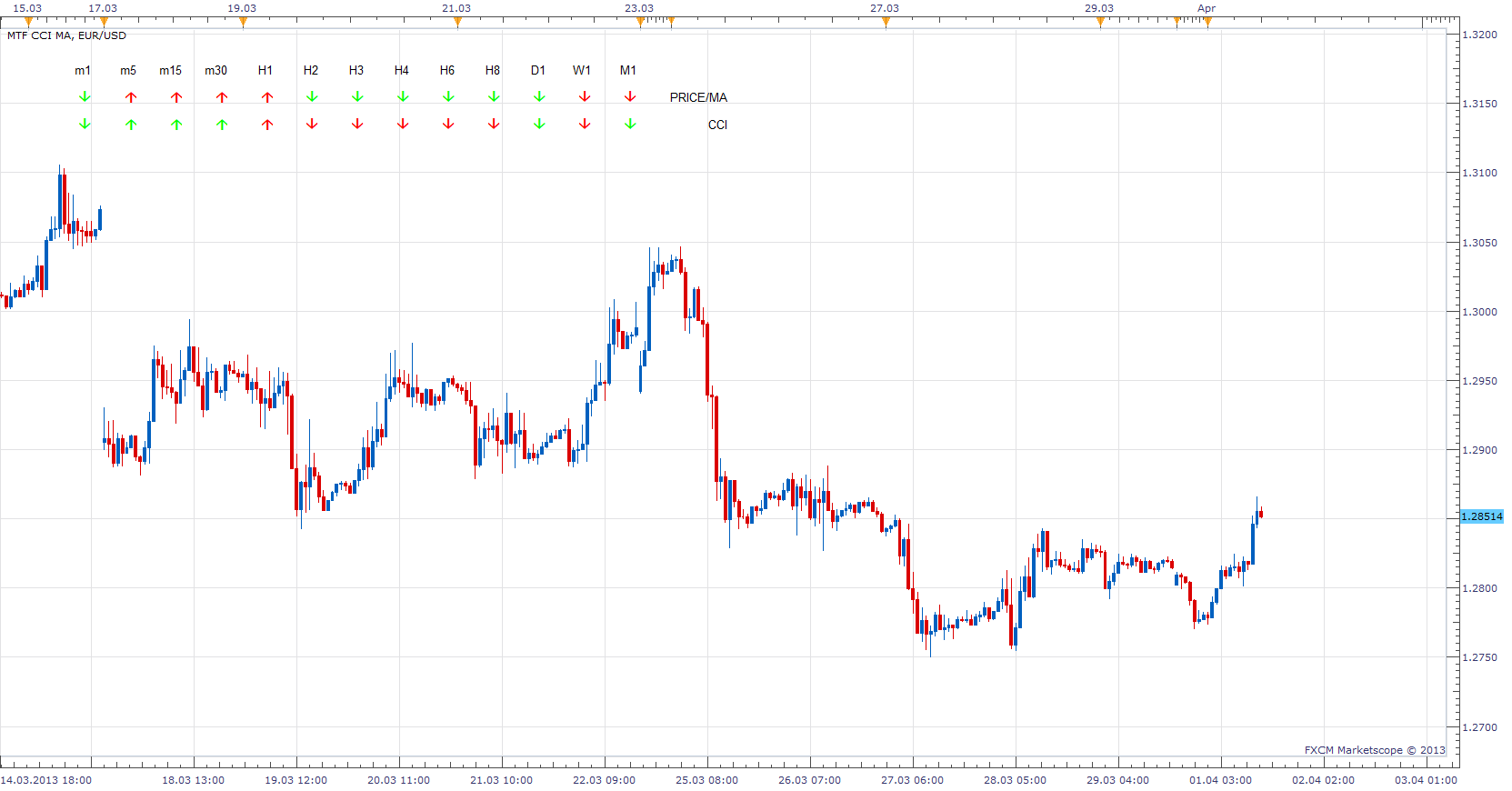Click the 01.04 03:00 time axis label
1512x791 pixels.
(1220, 780)
